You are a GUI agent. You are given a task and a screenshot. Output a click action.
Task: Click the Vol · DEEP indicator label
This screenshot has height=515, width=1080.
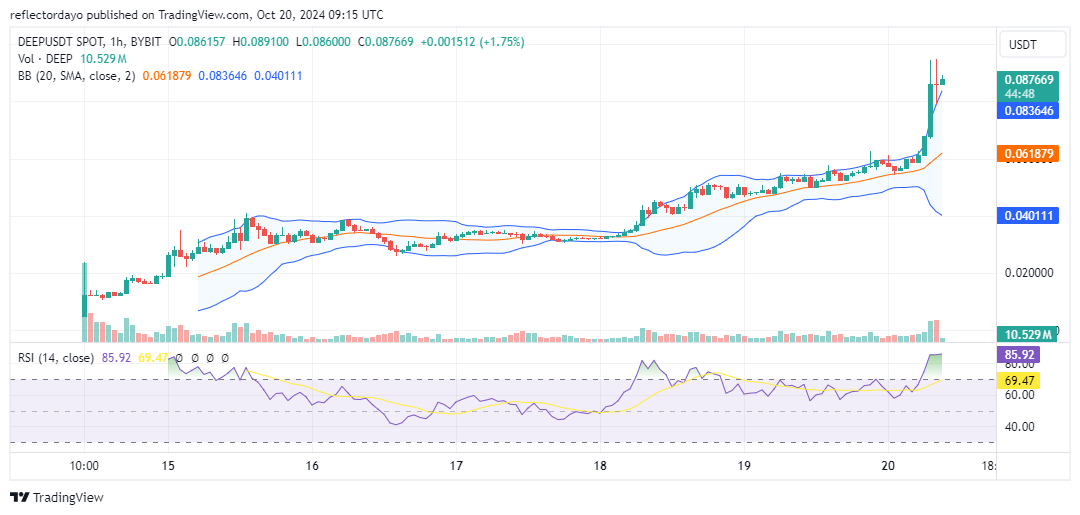[x=44, y=59]
